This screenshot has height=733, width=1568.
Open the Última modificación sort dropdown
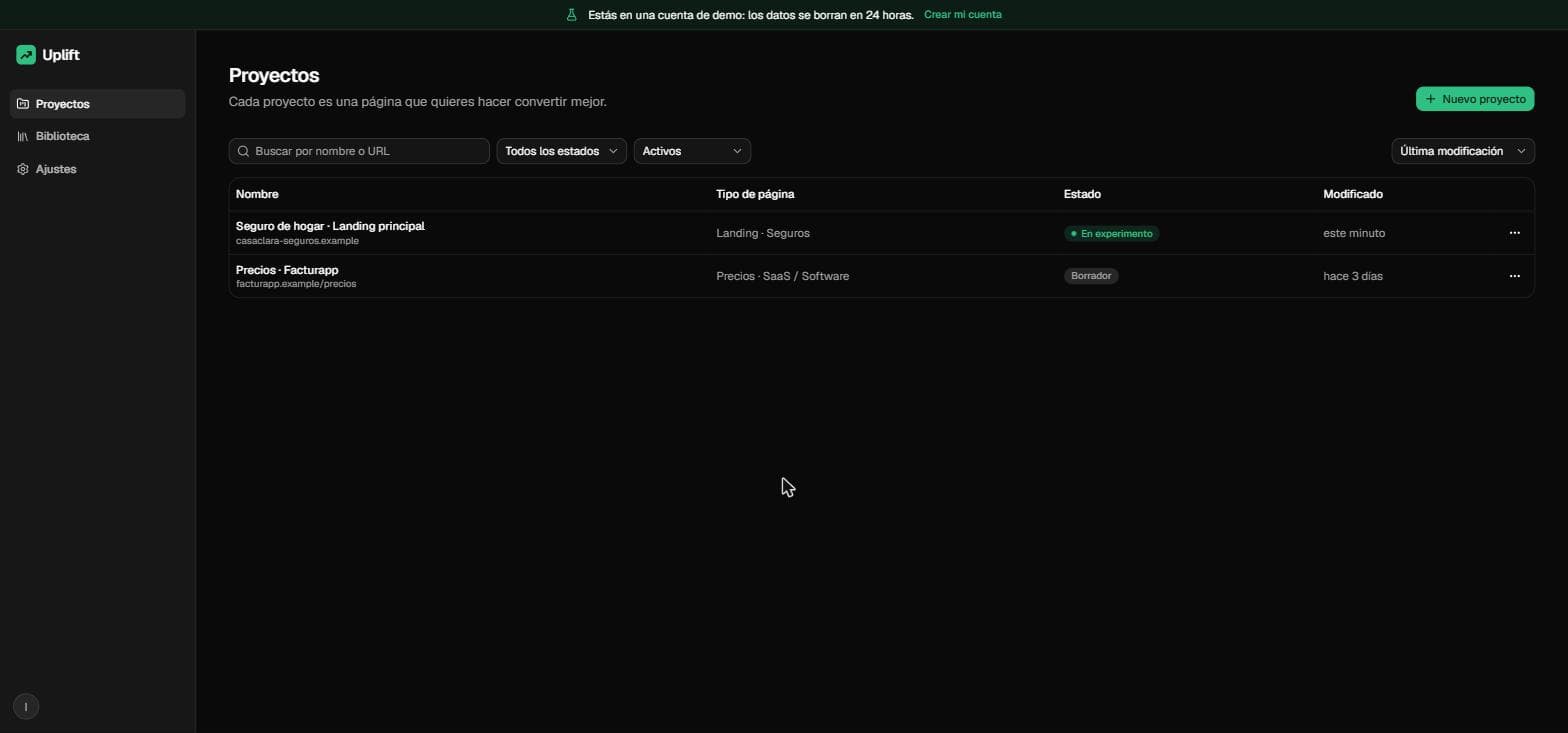[1463, 151]
